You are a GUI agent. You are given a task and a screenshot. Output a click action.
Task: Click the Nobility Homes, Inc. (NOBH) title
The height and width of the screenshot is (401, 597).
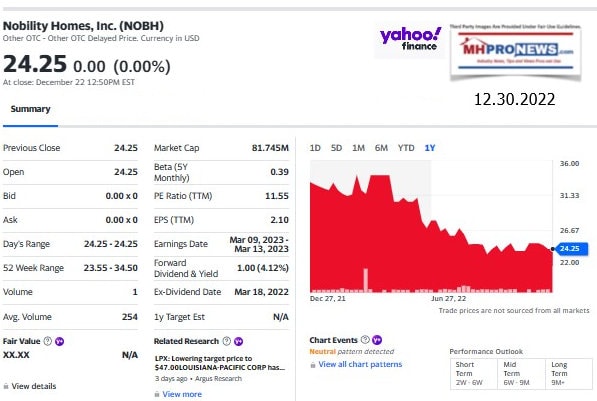83,26
